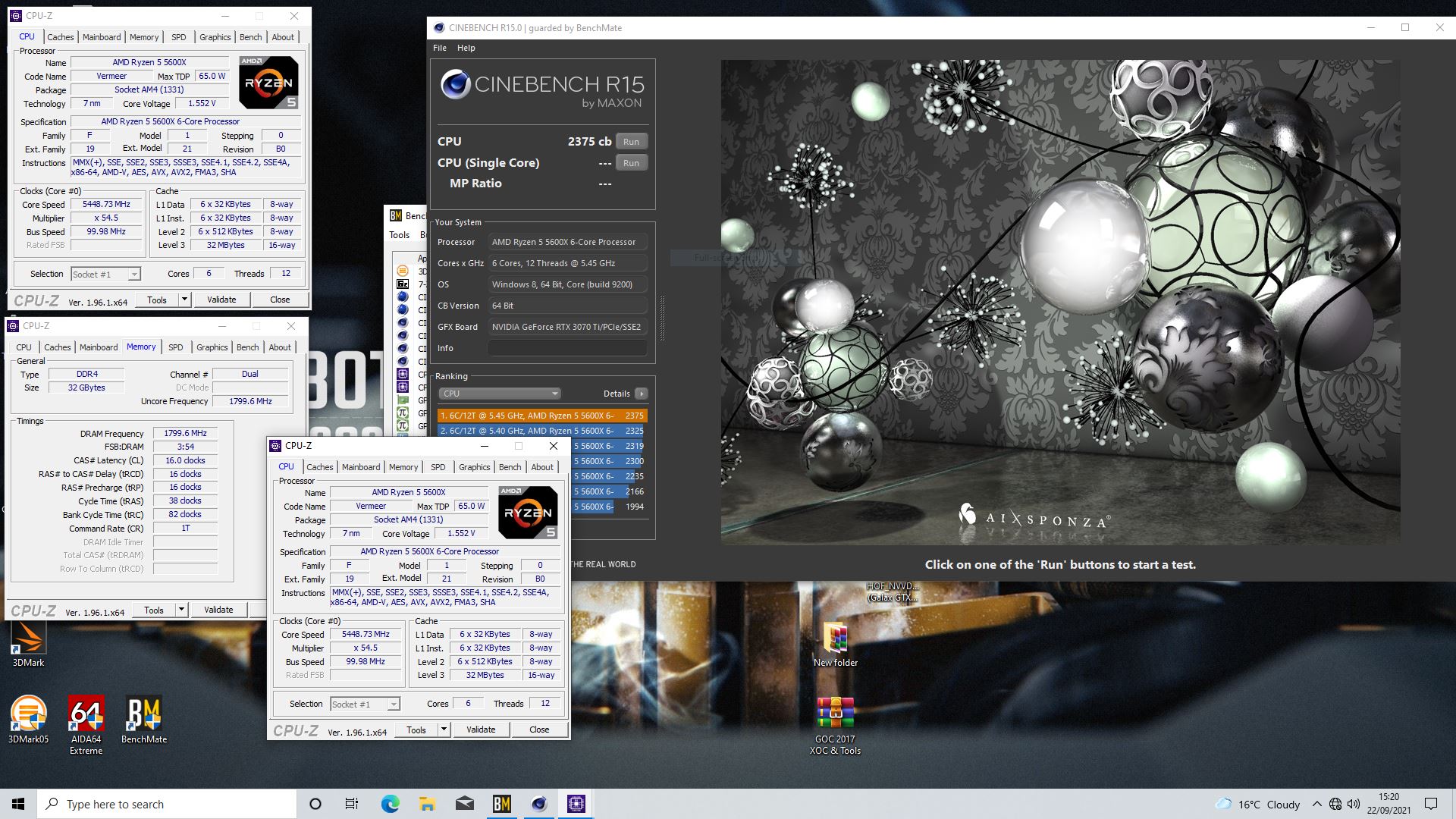The image size is (1456, 819).
Task: Click the Info field in Cinebench Your System
Action: [x=568, y=348]
